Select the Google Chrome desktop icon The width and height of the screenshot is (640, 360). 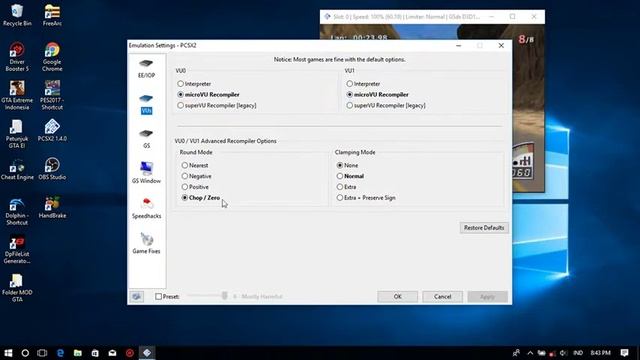point(52,57)
